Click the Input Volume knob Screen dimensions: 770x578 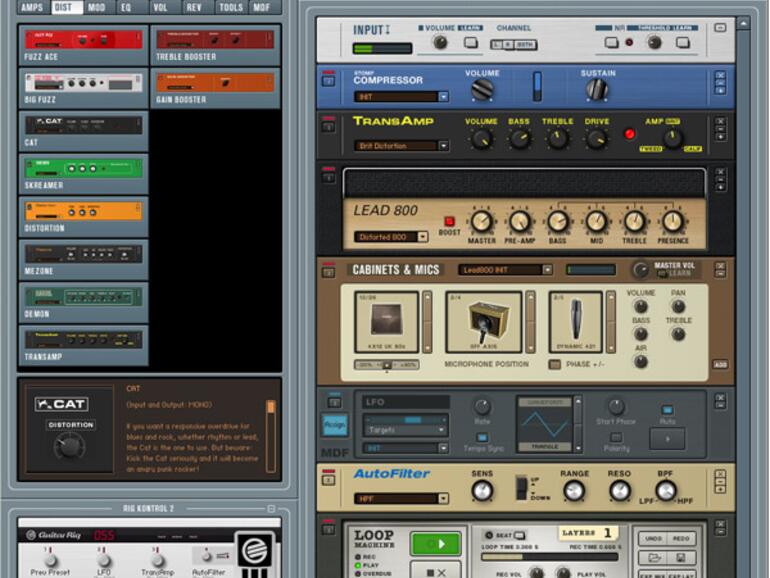[440, 43]
